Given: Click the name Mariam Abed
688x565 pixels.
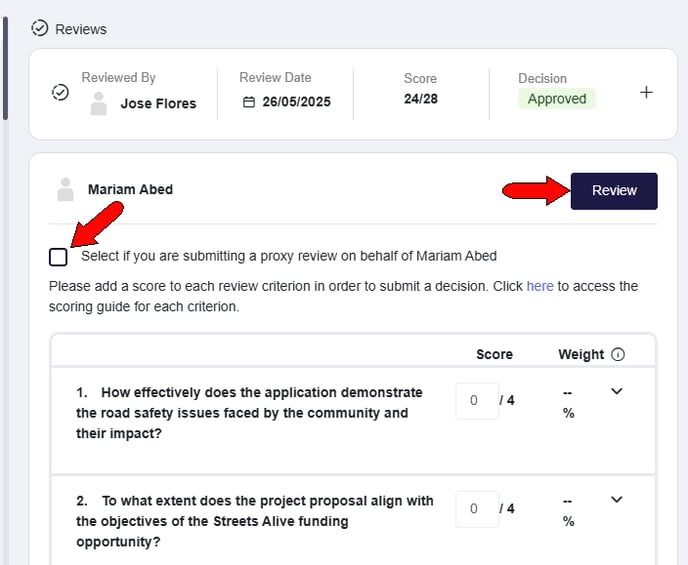Looking at the screenshot, I should tap(130, 190).
